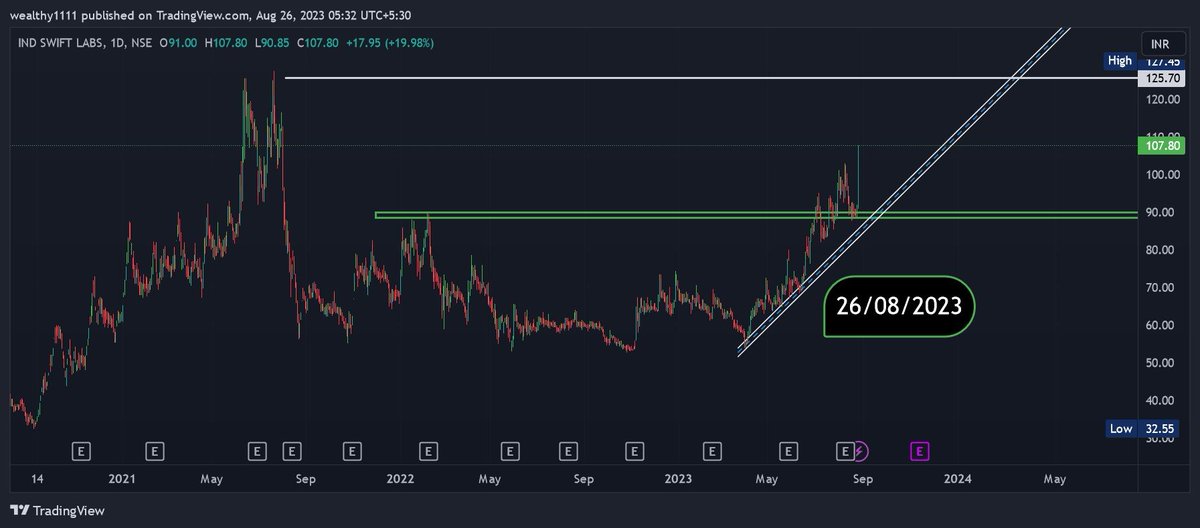
Task: Click the green 107.80 current price label
Action: [x=1161, y=146]
